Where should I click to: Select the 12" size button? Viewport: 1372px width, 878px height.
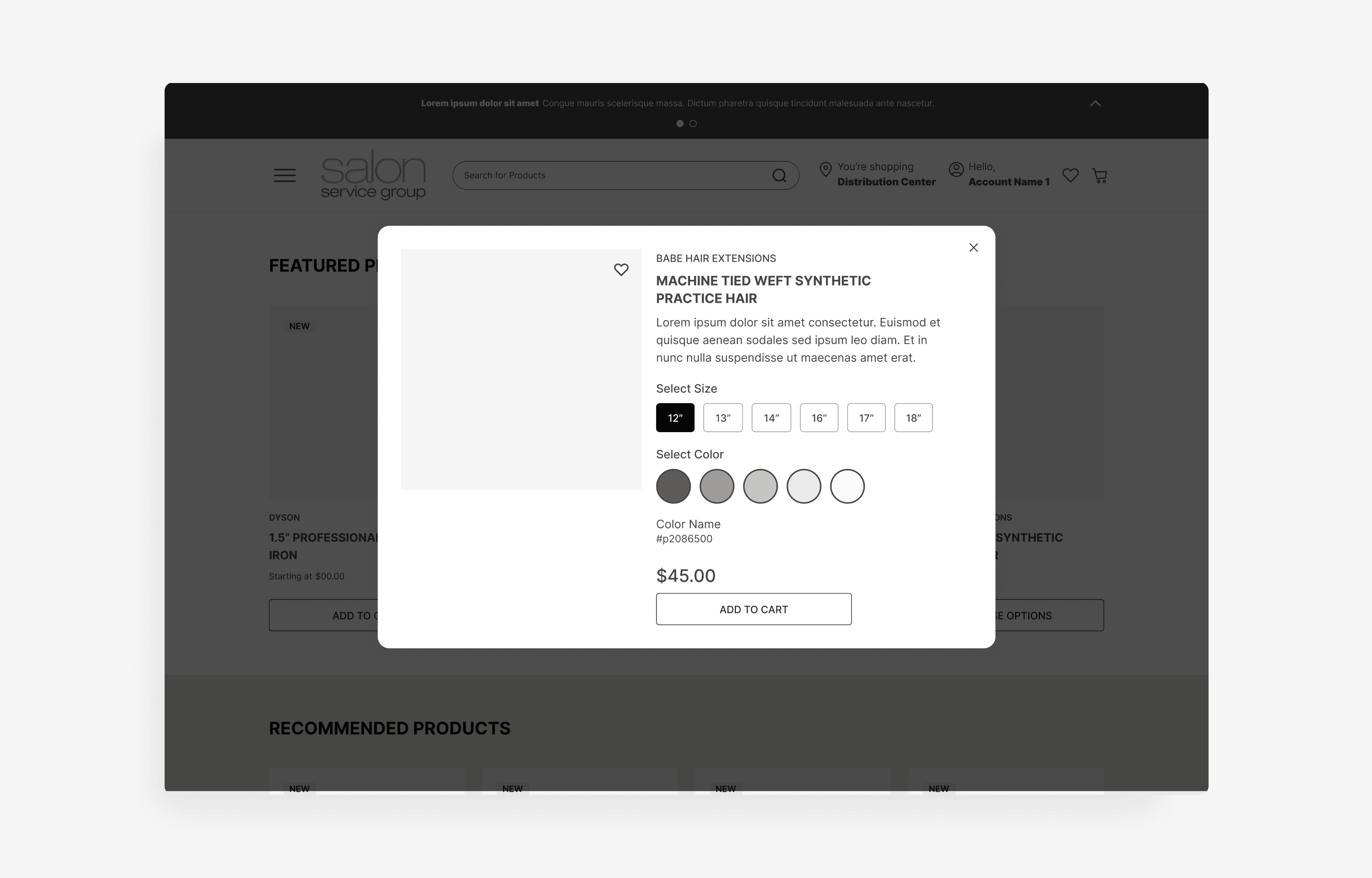pyautogui.click(x=675, y=418)
